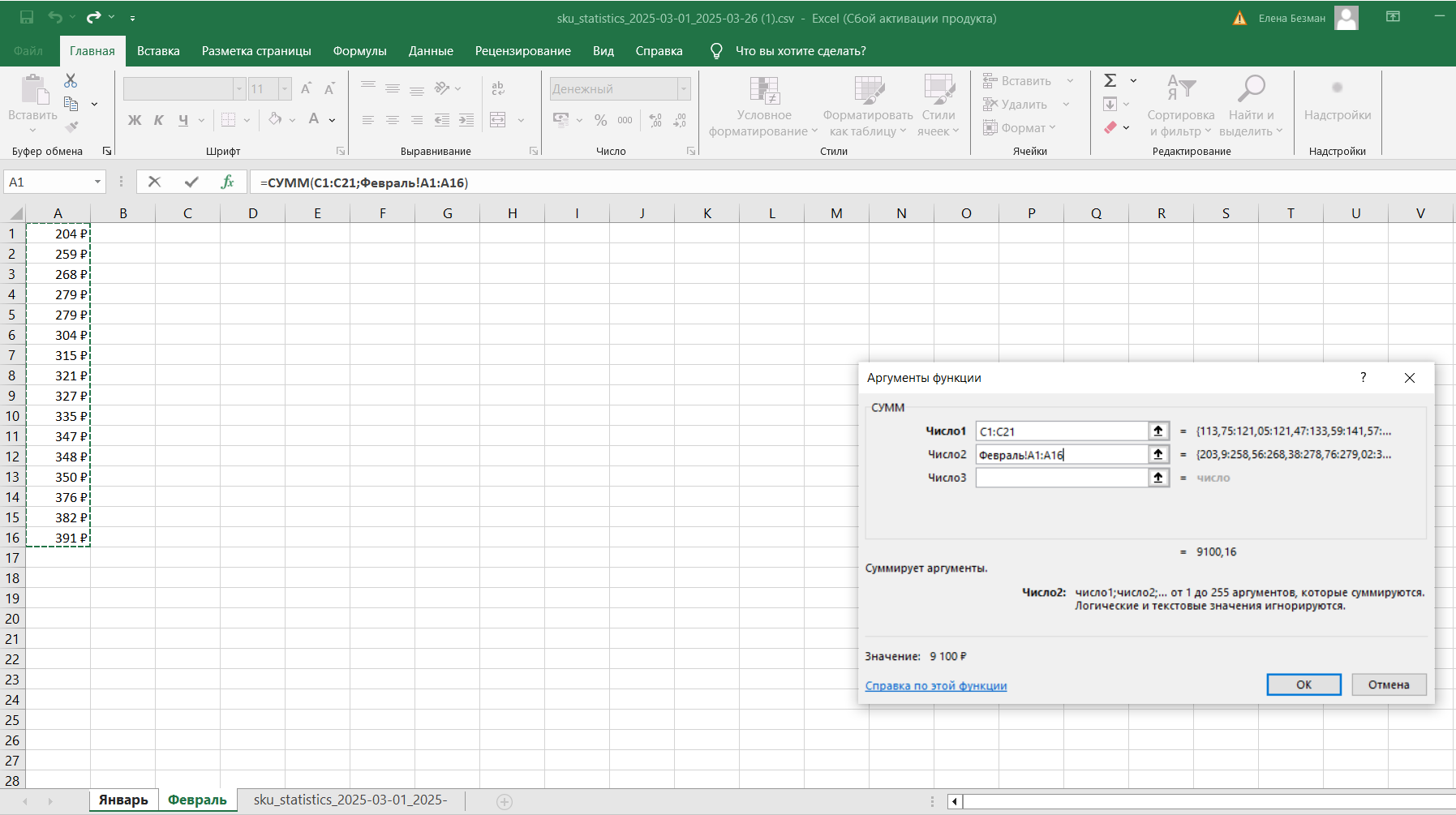This screenshot has width=1456, height=815.
Task: Click the Insert Function fx icon
Action: coord(227,182)
